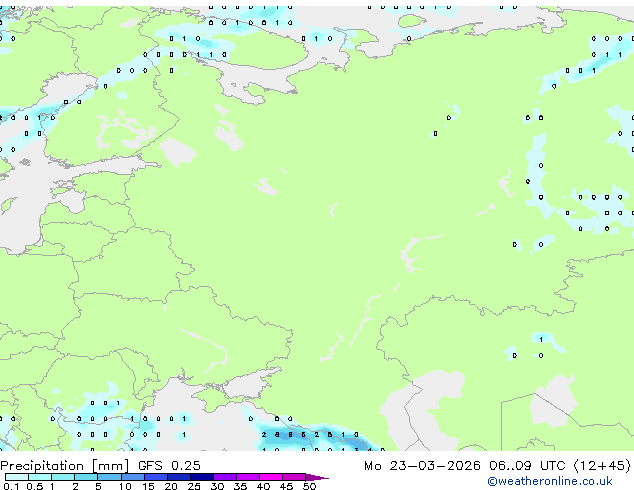Pick the 15–20 mm legend swatch

click(156, 477)
